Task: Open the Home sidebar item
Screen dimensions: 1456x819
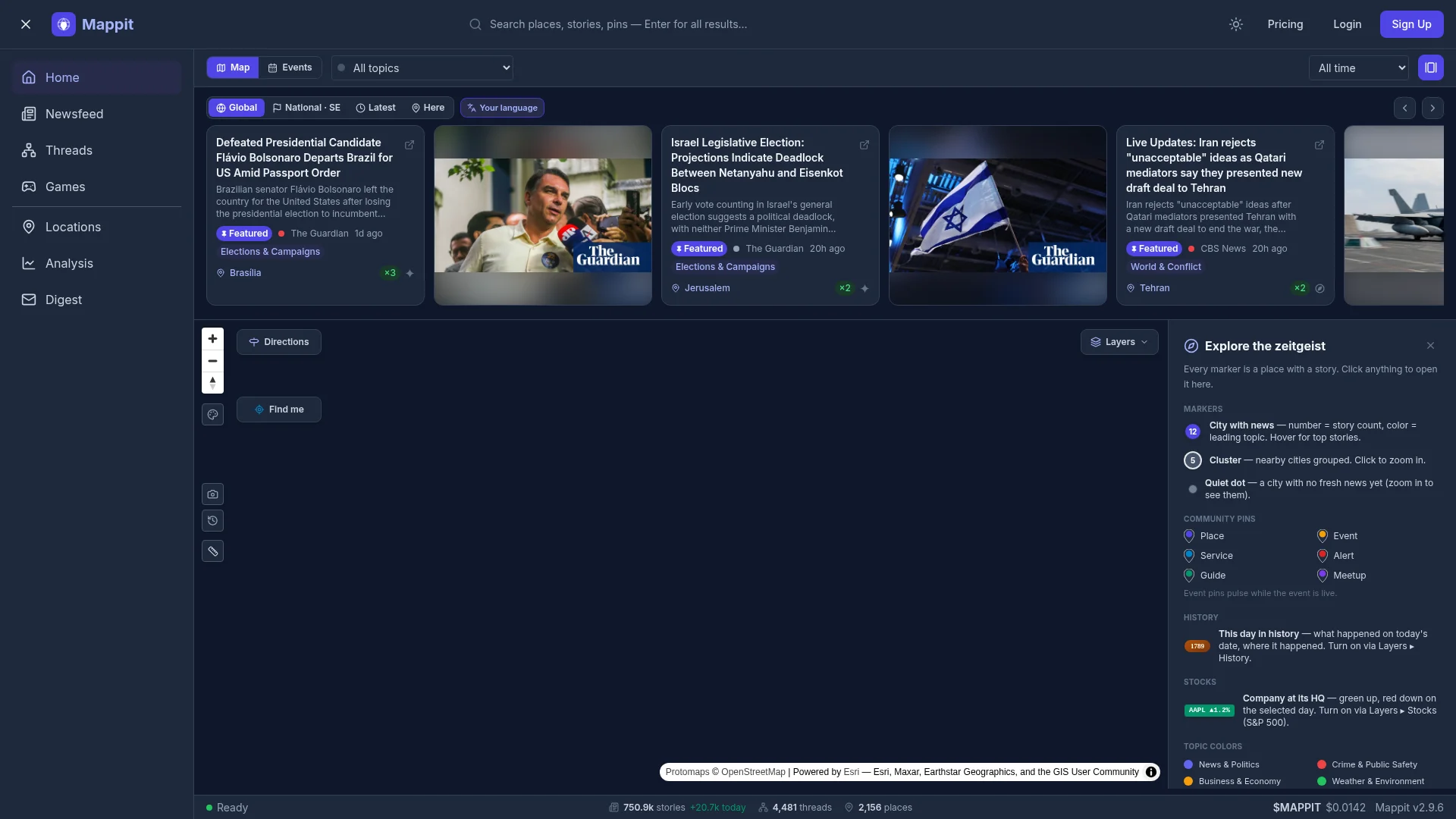Action: 96,77
